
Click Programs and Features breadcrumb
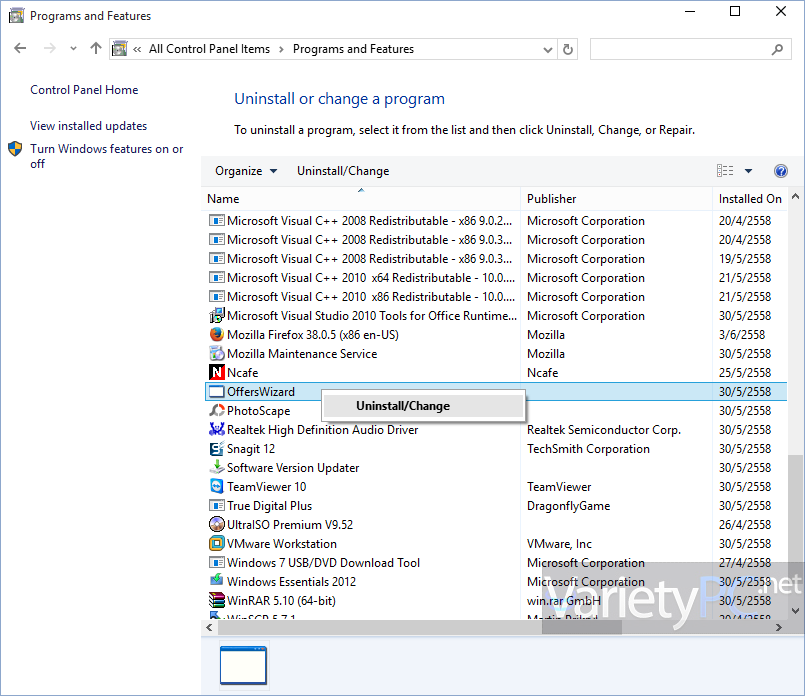tap(353, 49)
